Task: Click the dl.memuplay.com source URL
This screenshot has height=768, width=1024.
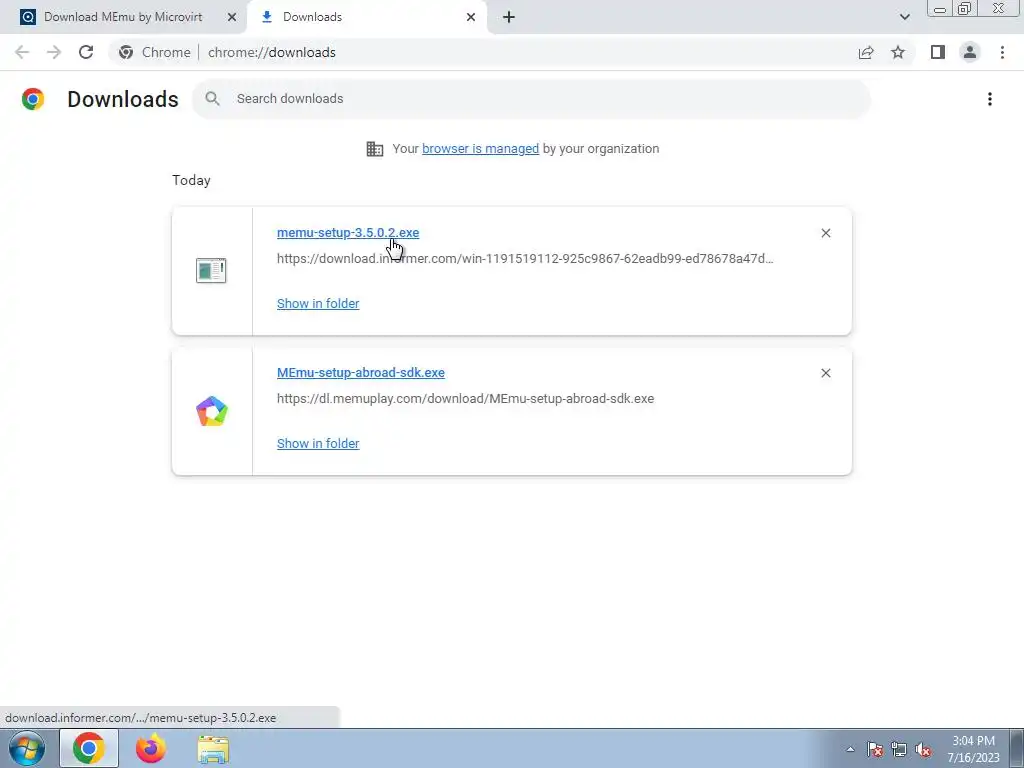Action: pos(465,398)
